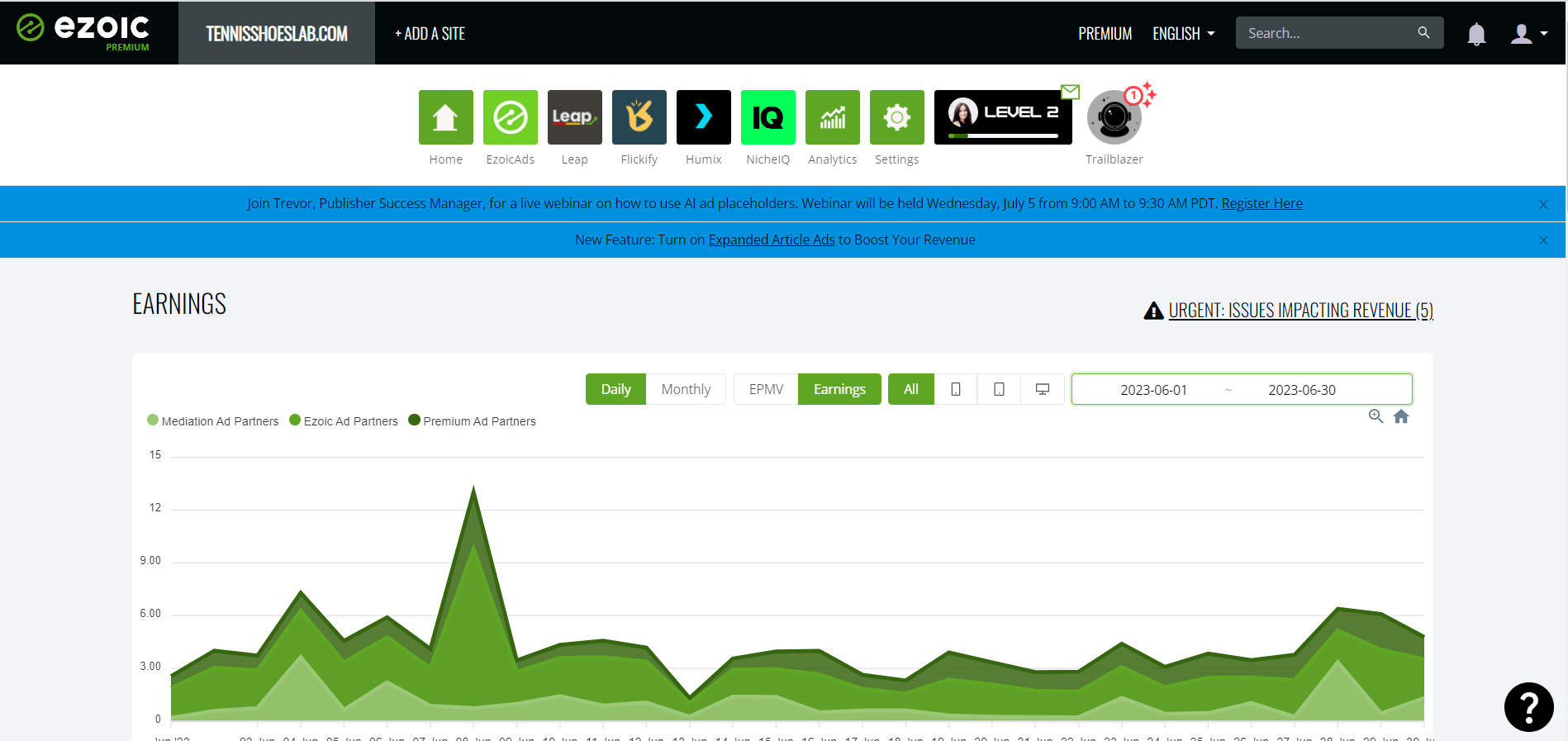Click the EARNINGS heading
The image size is (1568, 741).
[x=179, y=304]
